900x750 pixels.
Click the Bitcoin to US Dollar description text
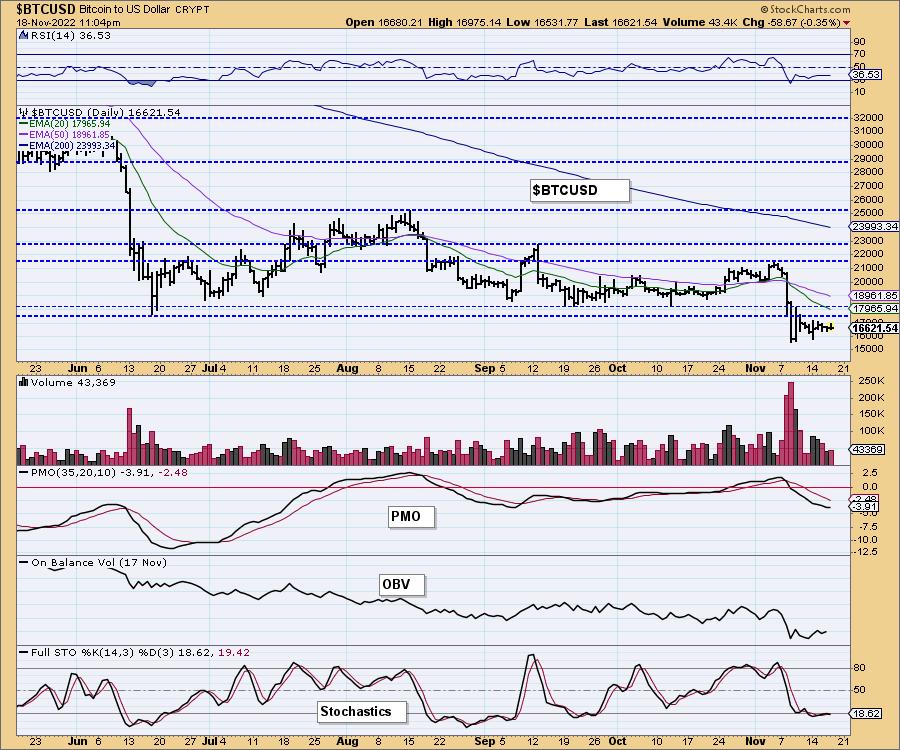pyautogui.click(x=127, y=10)
